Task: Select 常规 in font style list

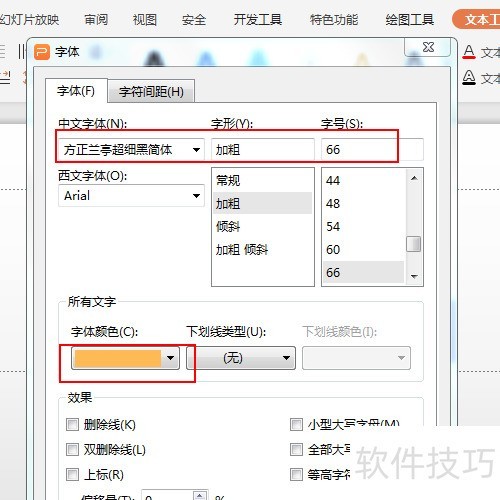Action: click(263, 180)
